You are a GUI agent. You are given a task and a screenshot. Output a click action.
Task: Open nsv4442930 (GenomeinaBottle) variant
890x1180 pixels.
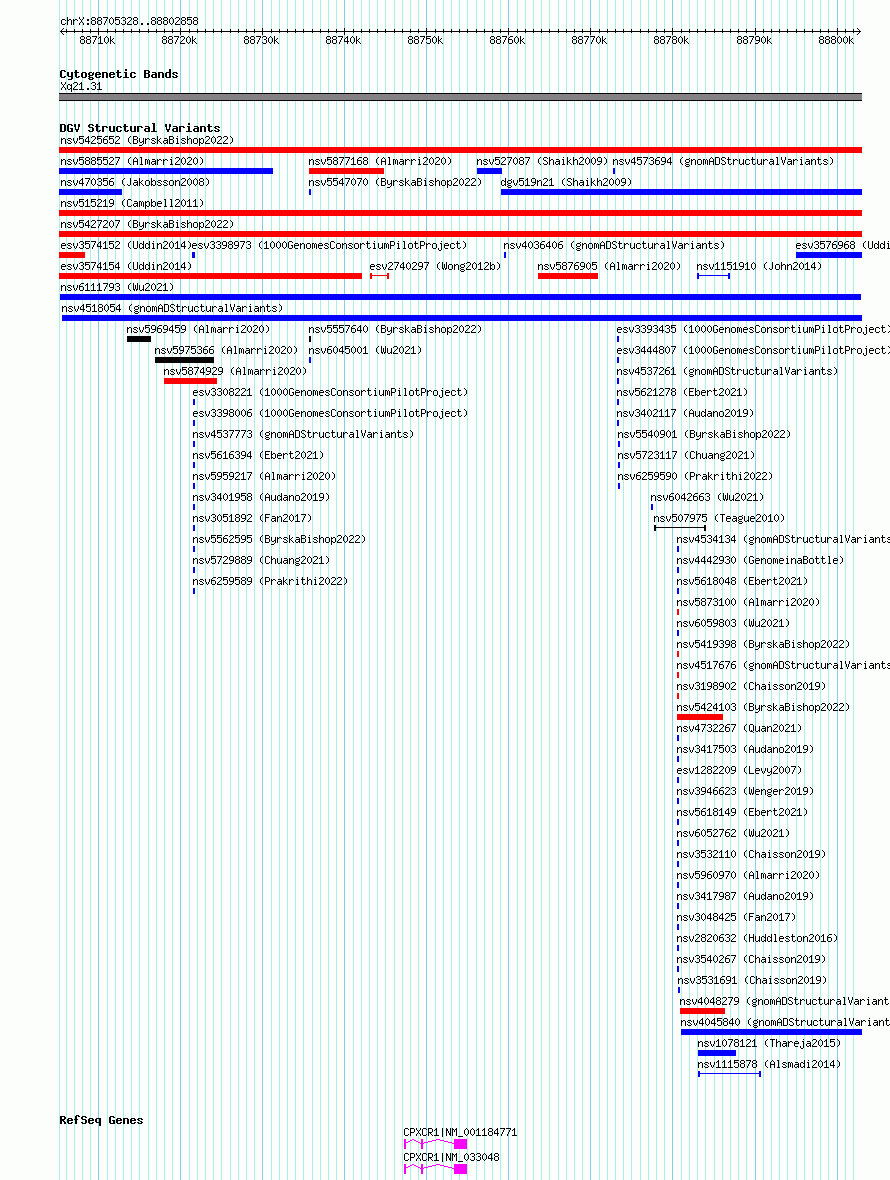click(760, 561)
